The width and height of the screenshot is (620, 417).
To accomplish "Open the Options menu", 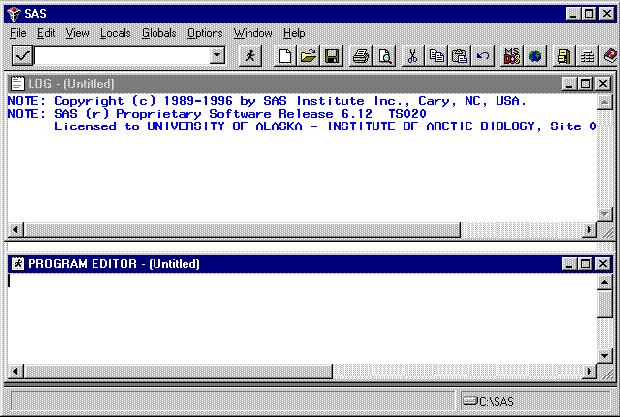I will (x=204, y=33).
